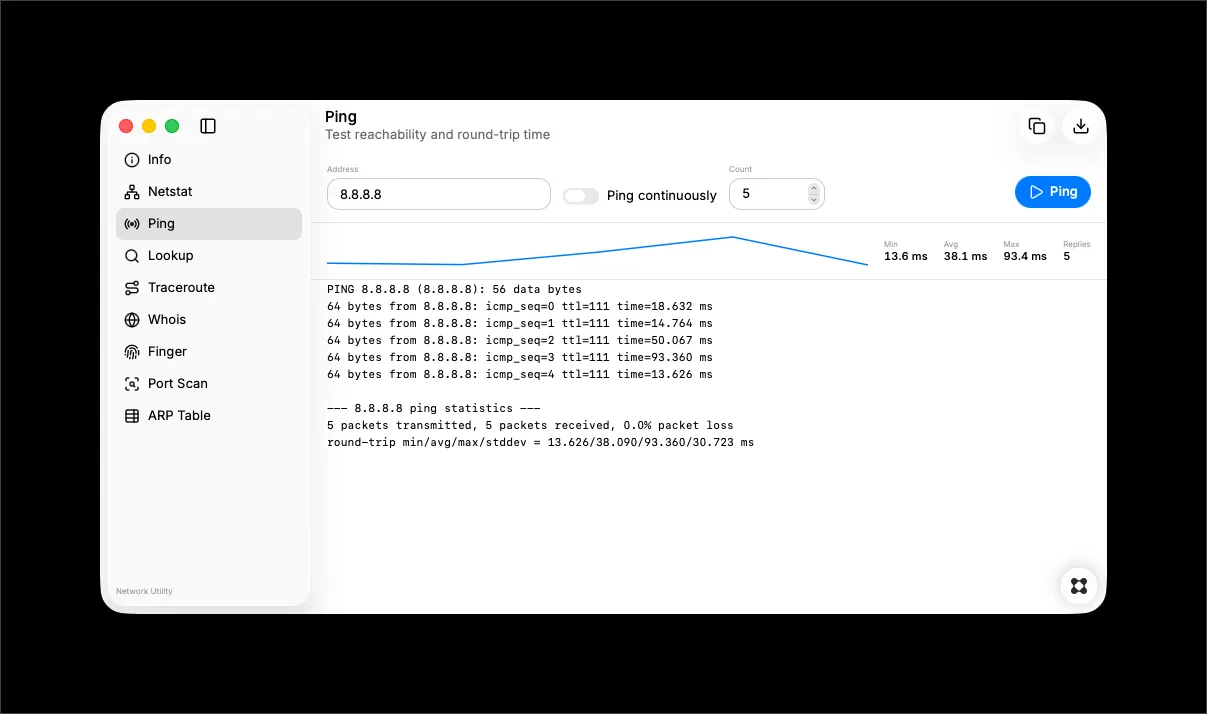Open the Whois tool
Viewport: 1207px width, 714px height.
(209, 320)
